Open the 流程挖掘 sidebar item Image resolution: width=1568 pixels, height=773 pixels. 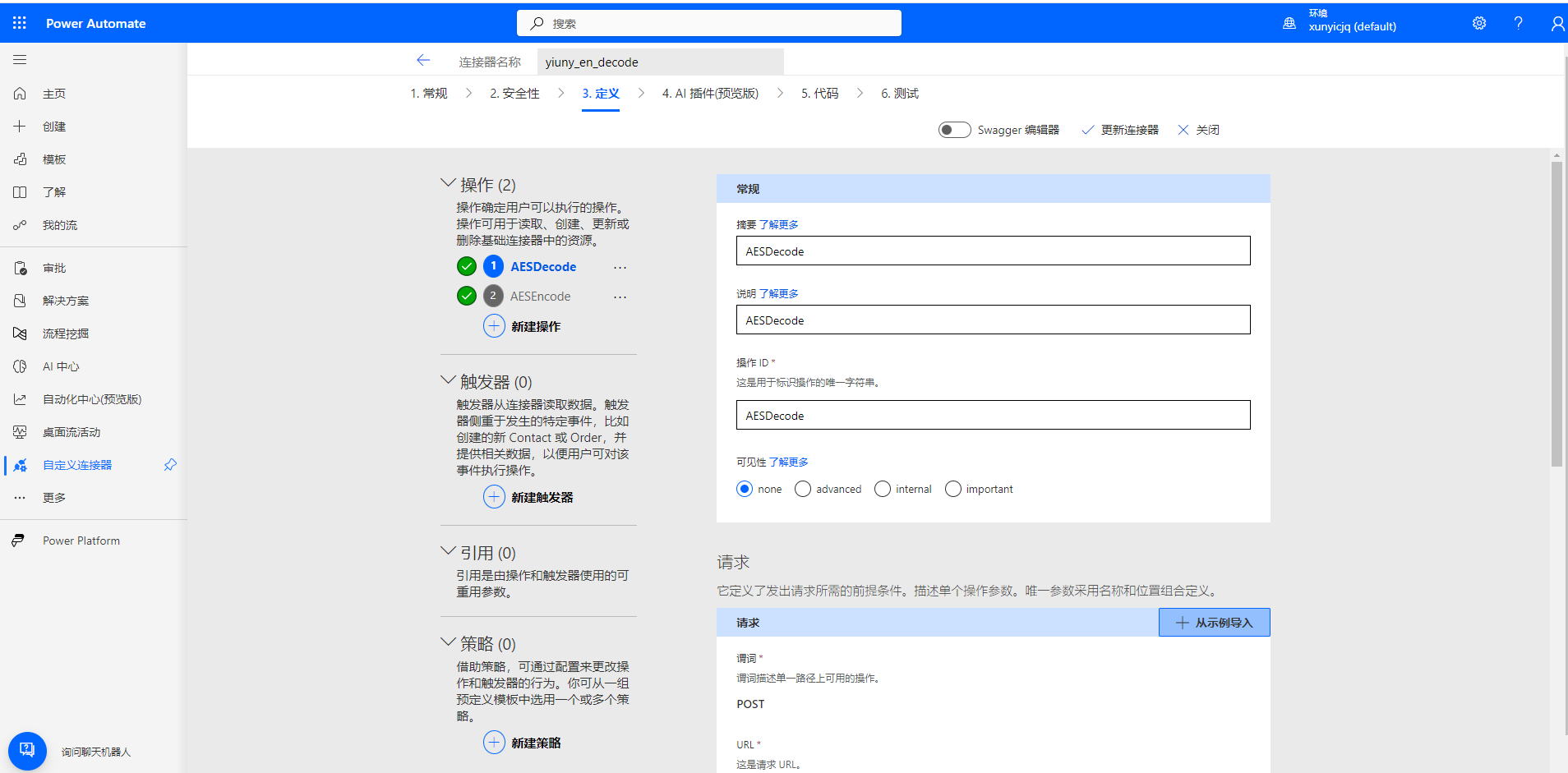click(66, 334)
